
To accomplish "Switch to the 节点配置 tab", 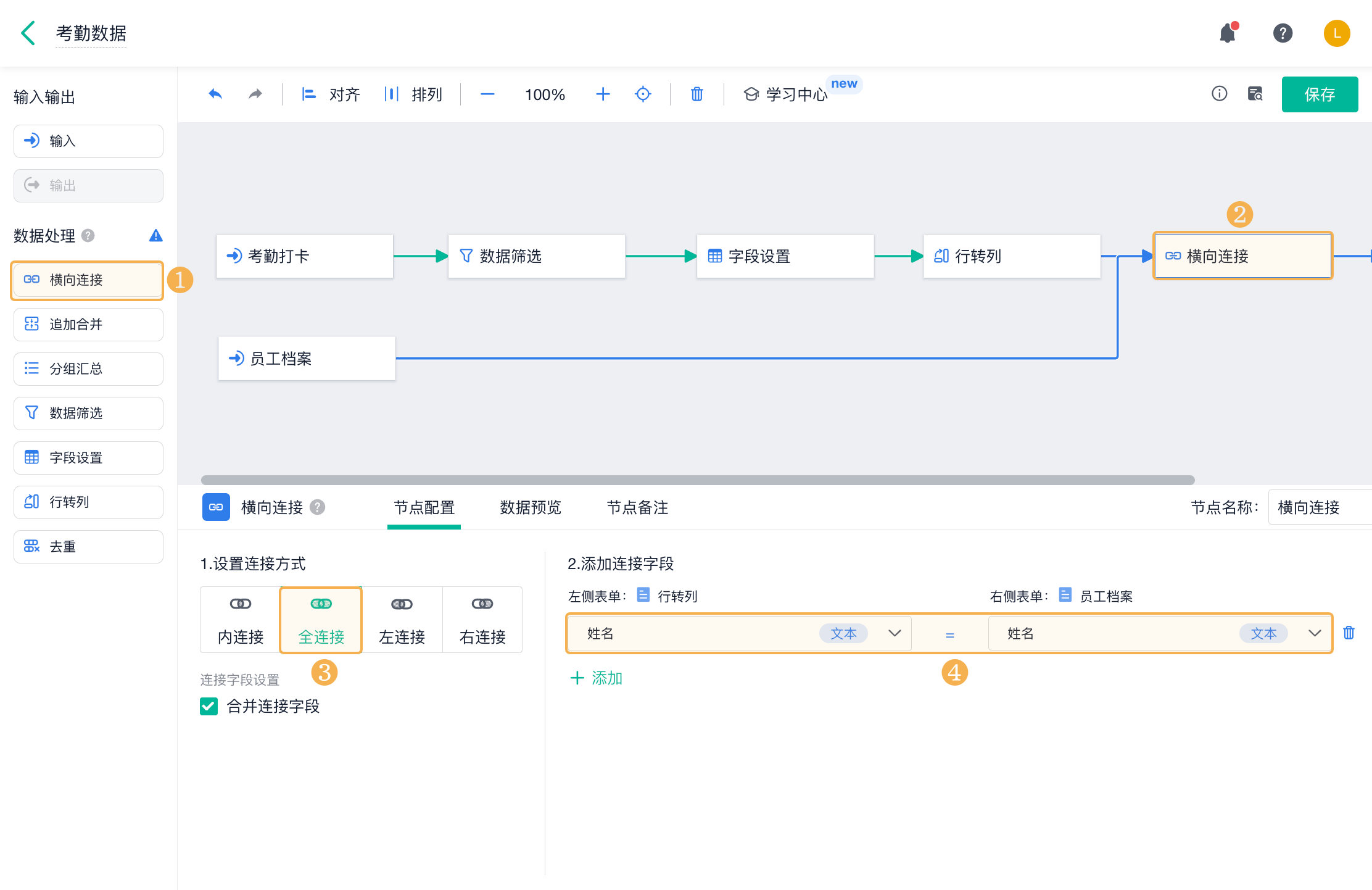I will click(424, 507).
